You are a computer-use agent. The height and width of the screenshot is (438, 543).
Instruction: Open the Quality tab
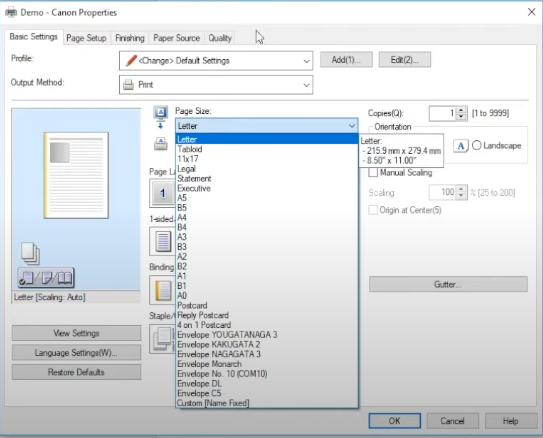pos(220,38)
